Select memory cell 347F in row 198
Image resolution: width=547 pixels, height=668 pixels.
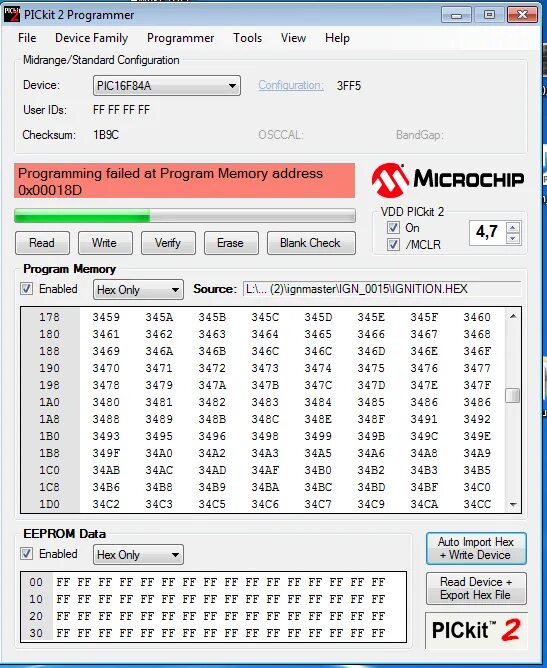click(x=477, y=386)
